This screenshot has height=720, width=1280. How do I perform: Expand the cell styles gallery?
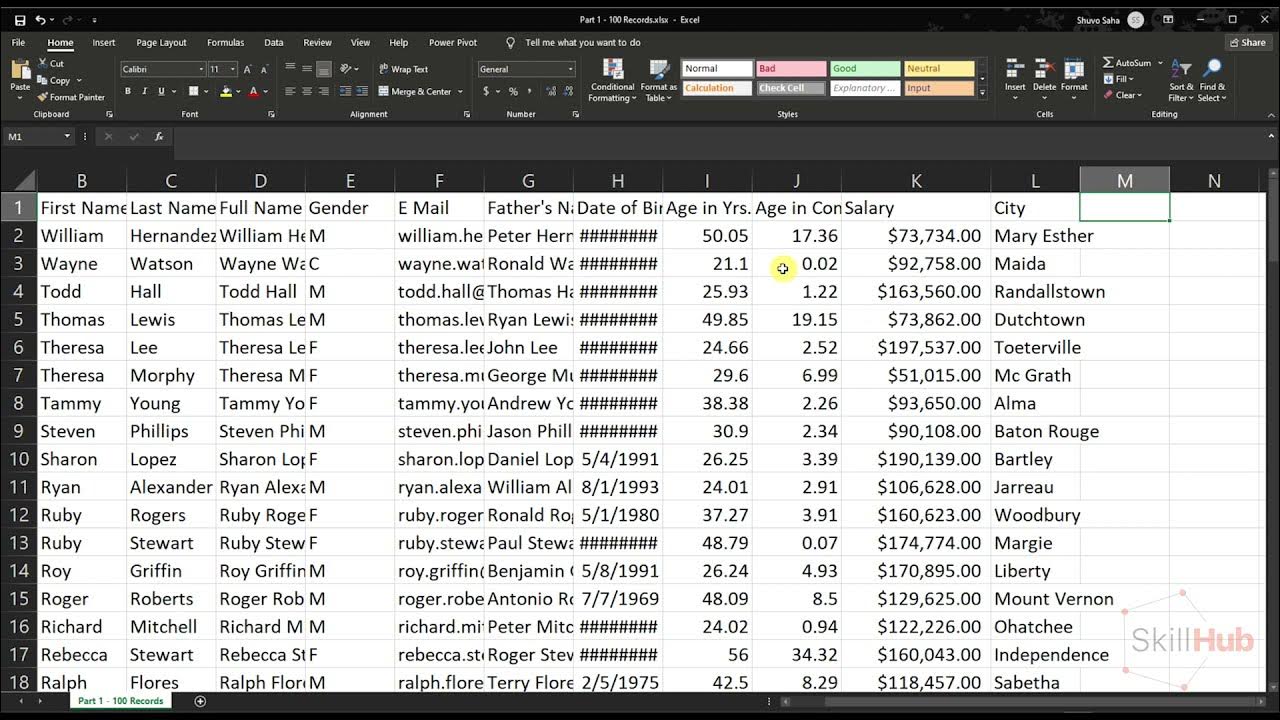pyautogui.click(x=982, y=92)
